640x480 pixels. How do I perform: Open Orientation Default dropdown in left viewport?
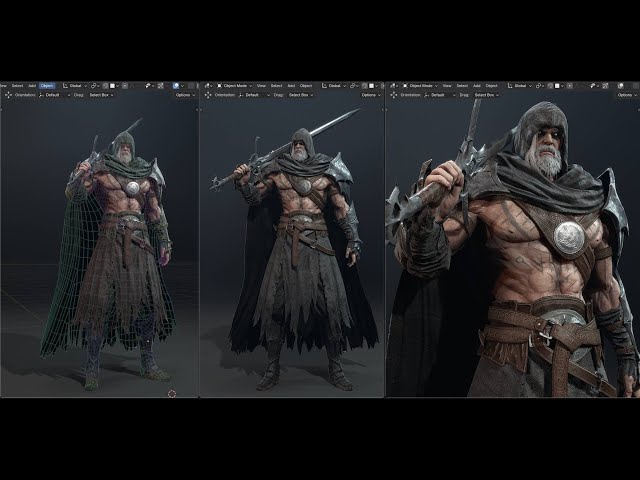pos(55,95)
